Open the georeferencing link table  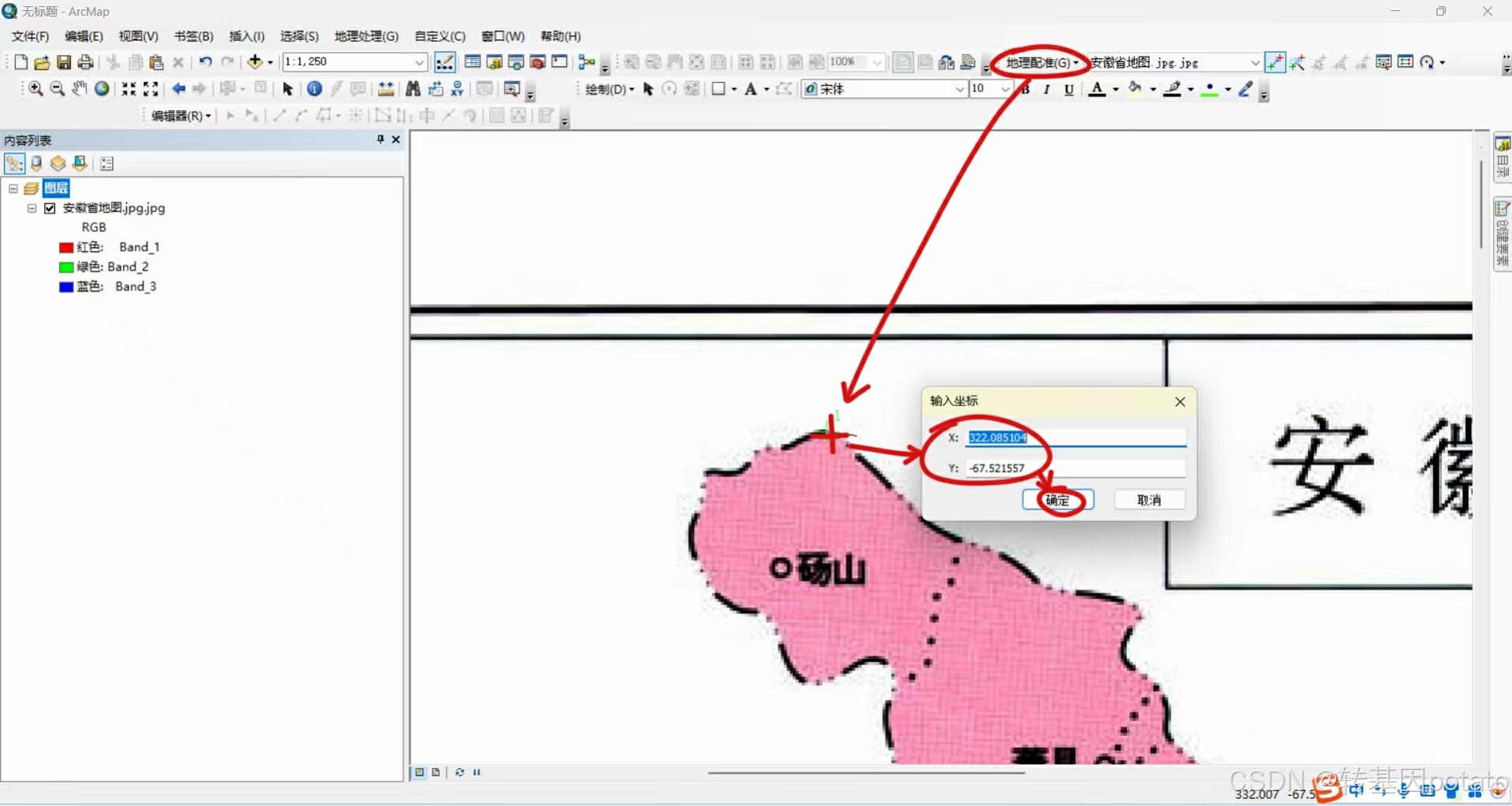1406,62
